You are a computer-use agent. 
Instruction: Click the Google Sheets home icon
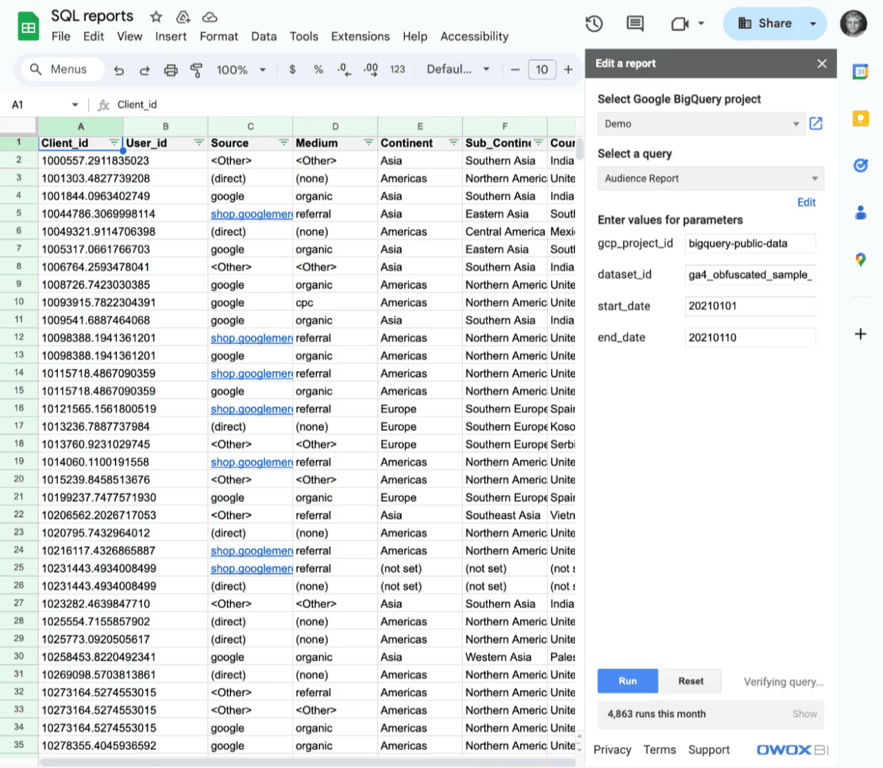point(28,27)
